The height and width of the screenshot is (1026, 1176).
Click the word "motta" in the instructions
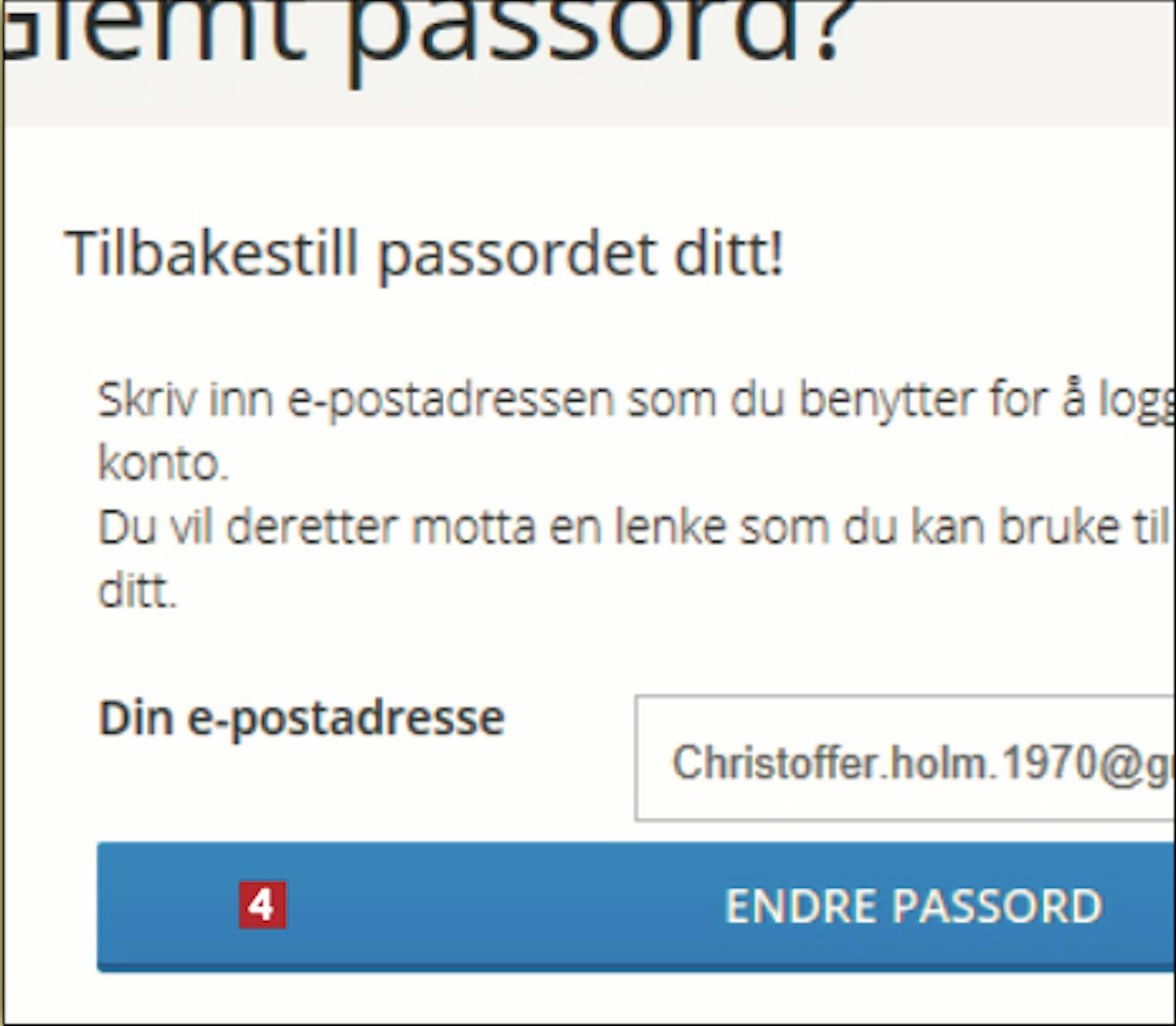point(474,527)
